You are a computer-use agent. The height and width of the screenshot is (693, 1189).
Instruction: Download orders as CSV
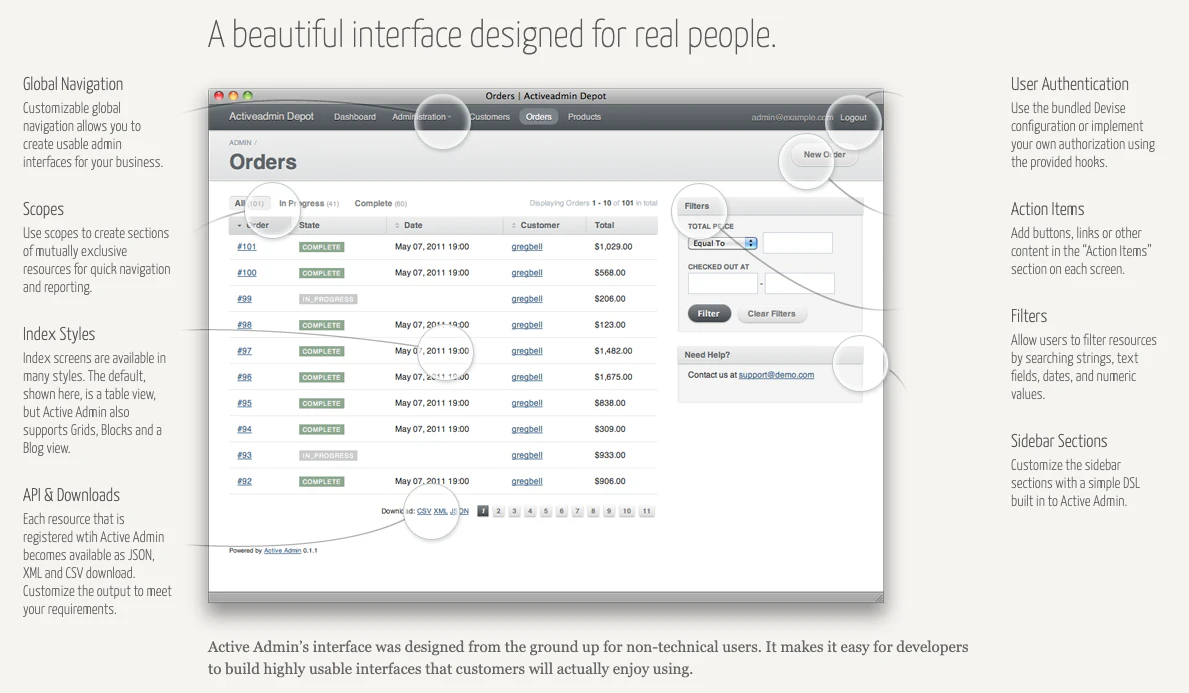pos(424,511)
